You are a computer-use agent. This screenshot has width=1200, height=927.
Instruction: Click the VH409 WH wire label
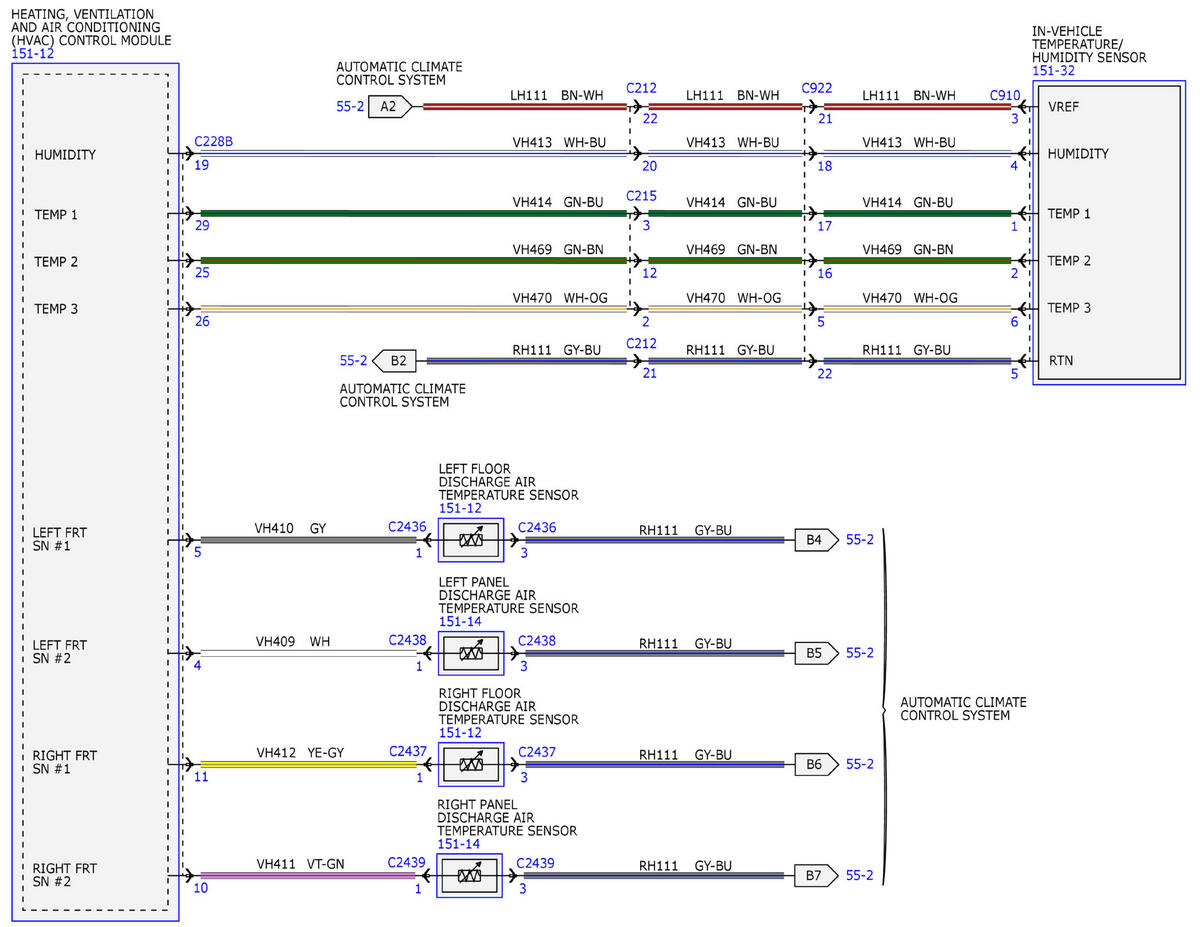(292, 641)
